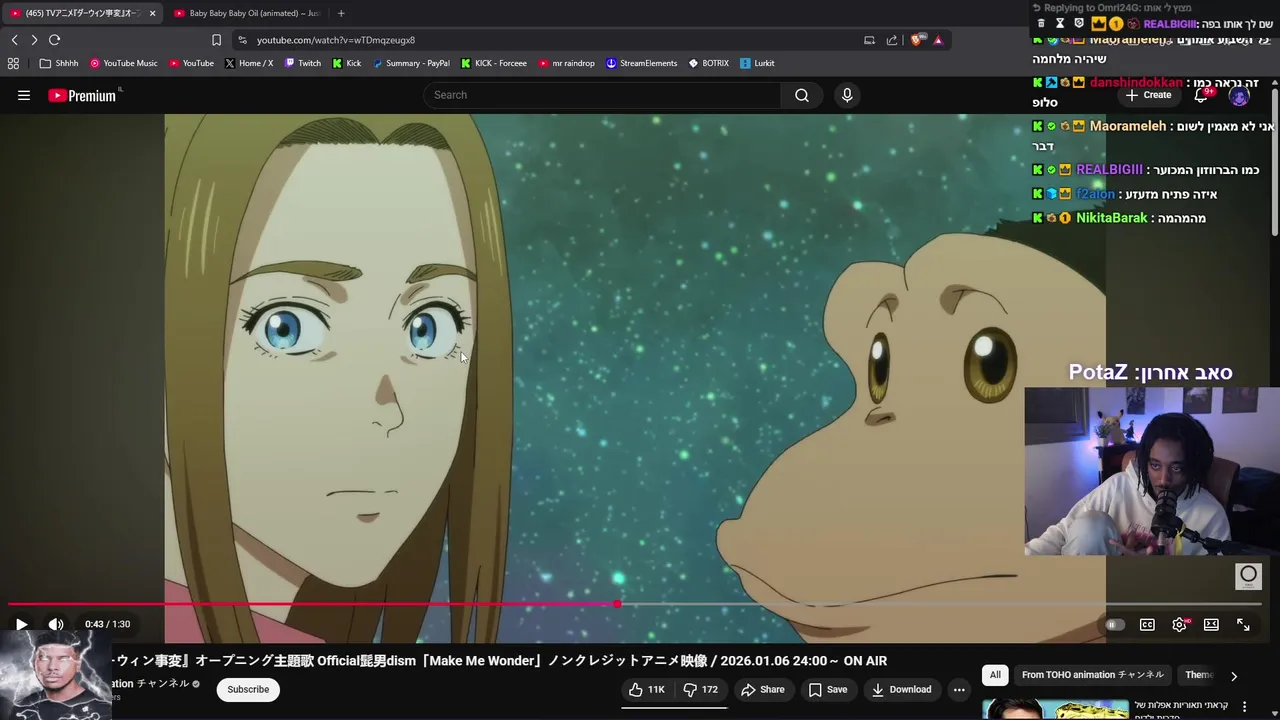Open the YouTube account avatar menu
This screenshot has height=720, width=1280.
(1239, 96)
